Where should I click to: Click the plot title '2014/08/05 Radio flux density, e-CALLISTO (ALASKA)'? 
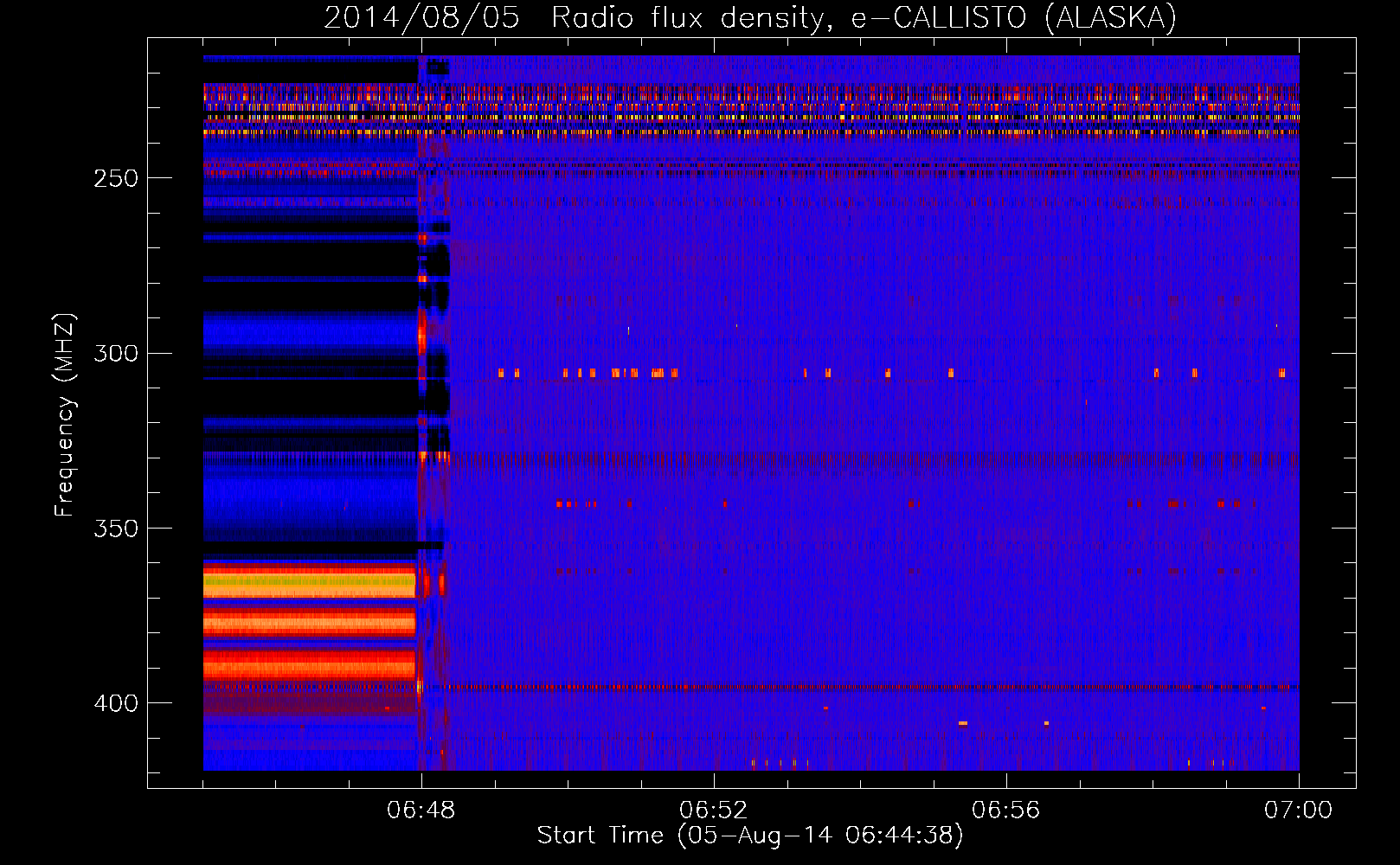750,18
